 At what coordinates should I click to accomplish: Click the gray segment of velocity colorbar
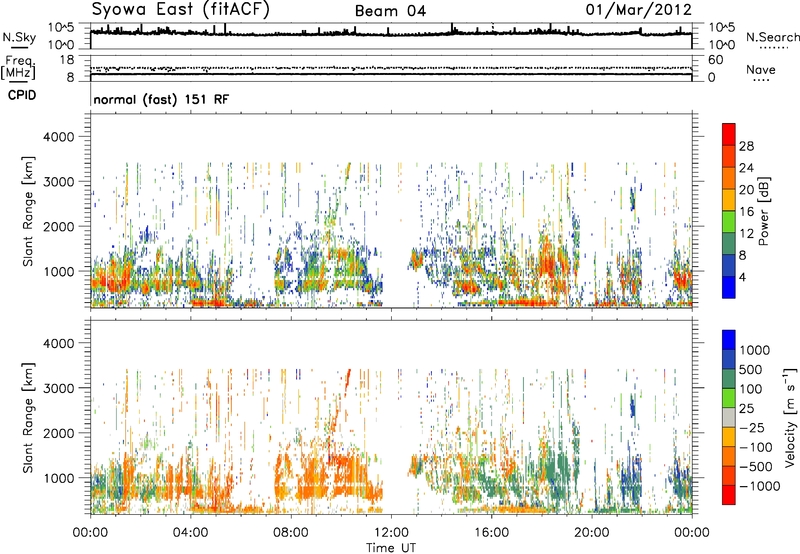click(x=729, y=418)
